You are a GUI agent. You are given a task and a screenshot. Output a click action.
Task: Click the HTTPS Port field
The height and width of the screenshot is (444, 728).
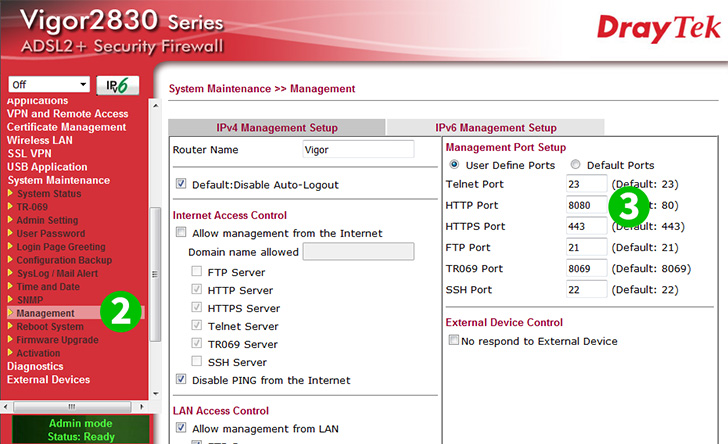coord(586,226)
